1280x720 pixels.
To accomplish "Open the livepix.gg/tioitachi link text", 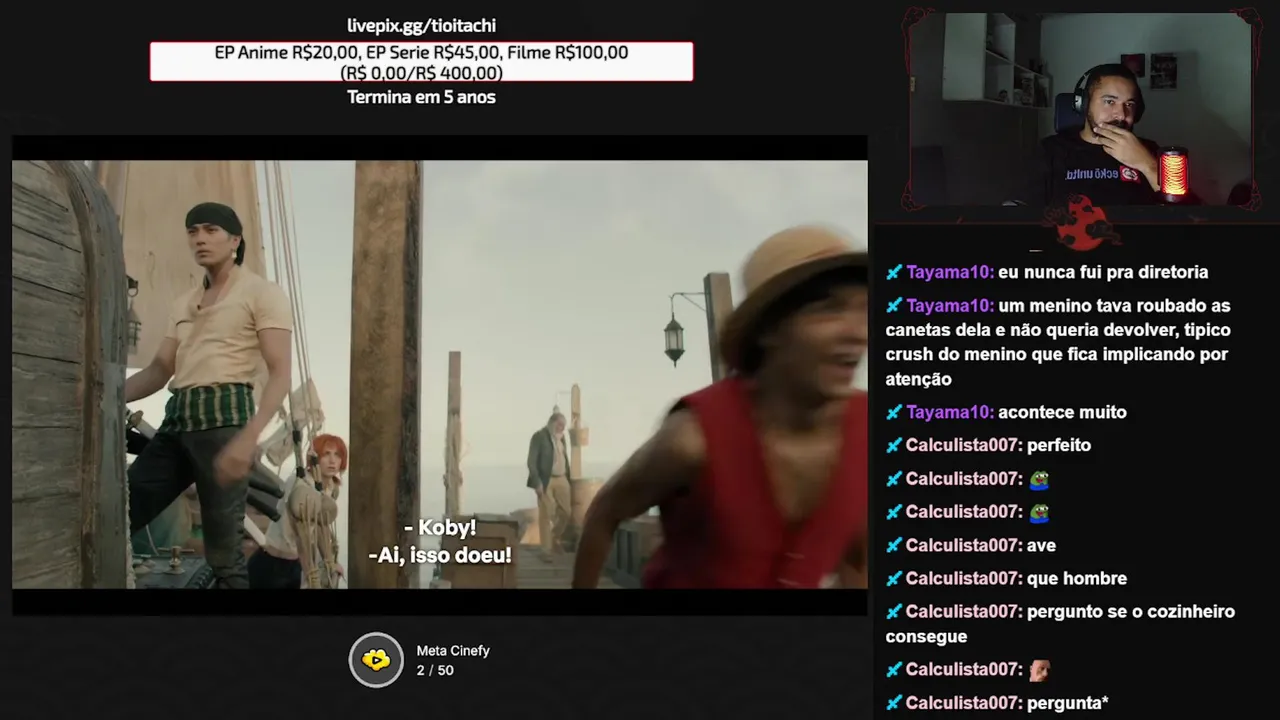I will coord(421,25).
